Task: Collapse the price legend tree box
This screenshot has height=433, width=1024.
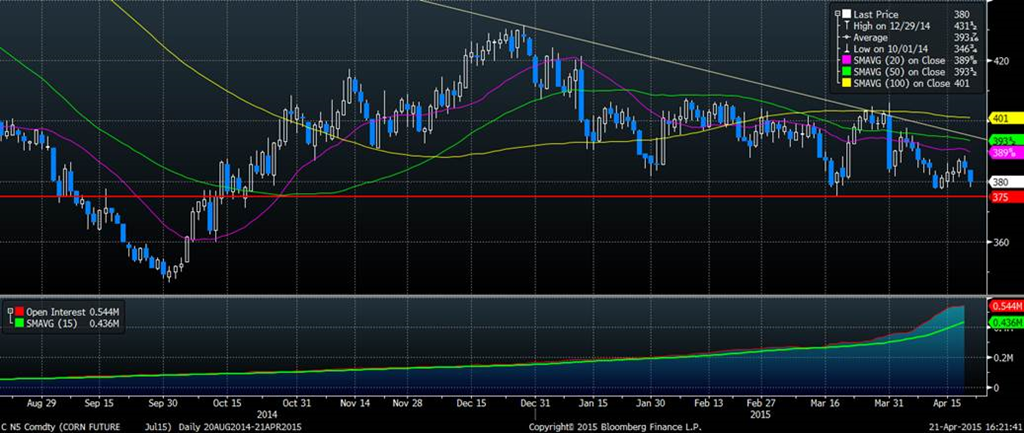Action: tap(836, 12)
